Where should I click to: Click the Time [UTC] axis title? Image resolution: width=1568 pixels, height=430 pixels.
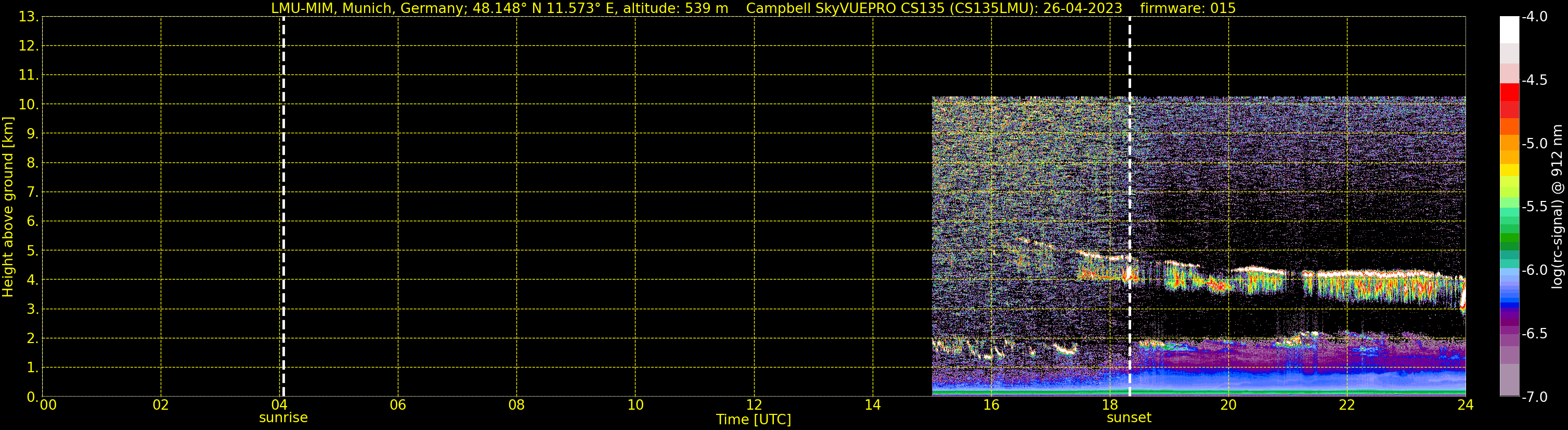pyautogui.click(x=754, y=420)
